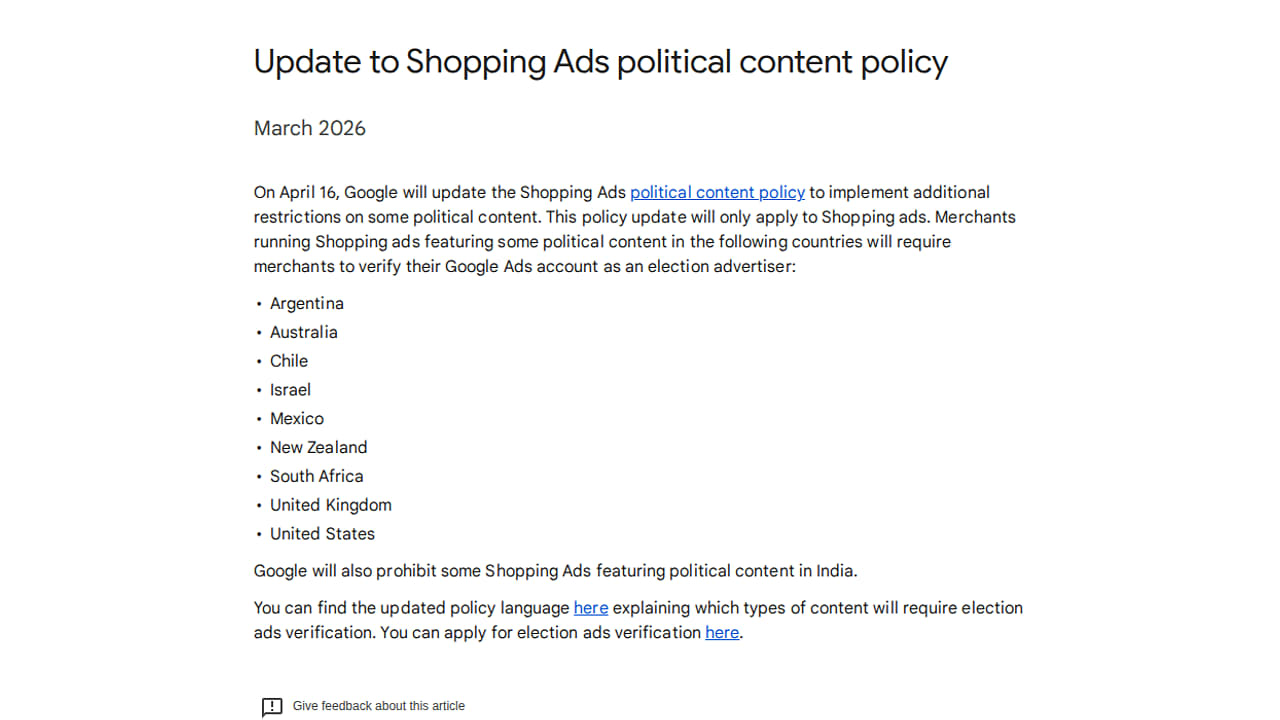Select the United Kingdom list item
1280x720 pixels.
pos(331,505)
